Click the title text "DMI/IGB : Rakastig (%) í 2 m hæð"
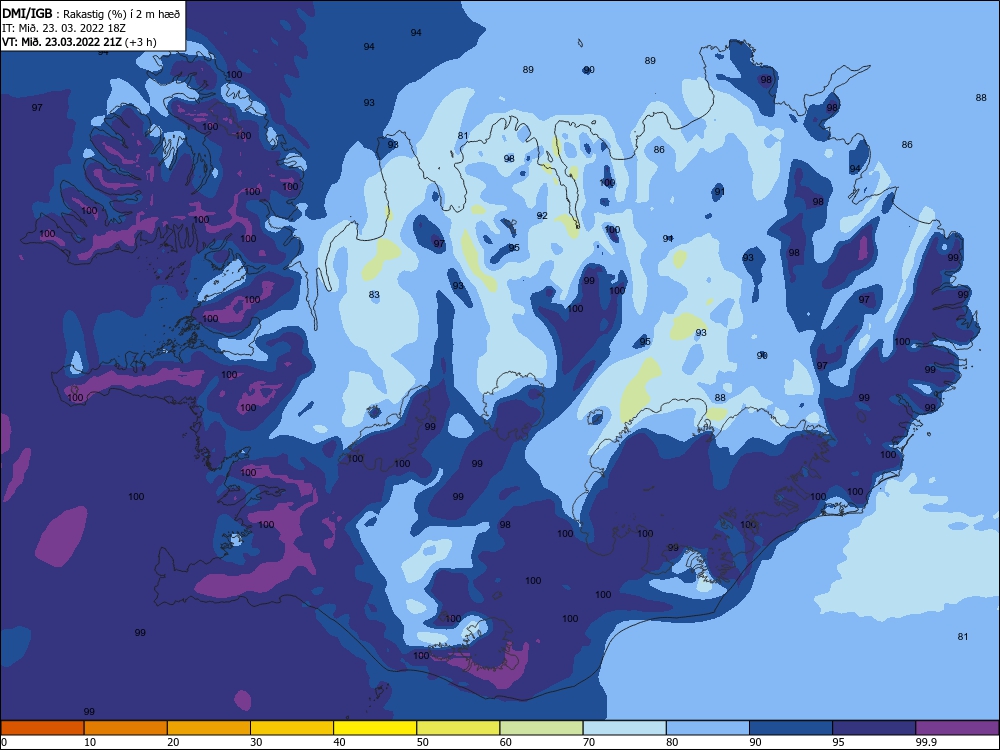1000x750 pixels. pos(91,13)
